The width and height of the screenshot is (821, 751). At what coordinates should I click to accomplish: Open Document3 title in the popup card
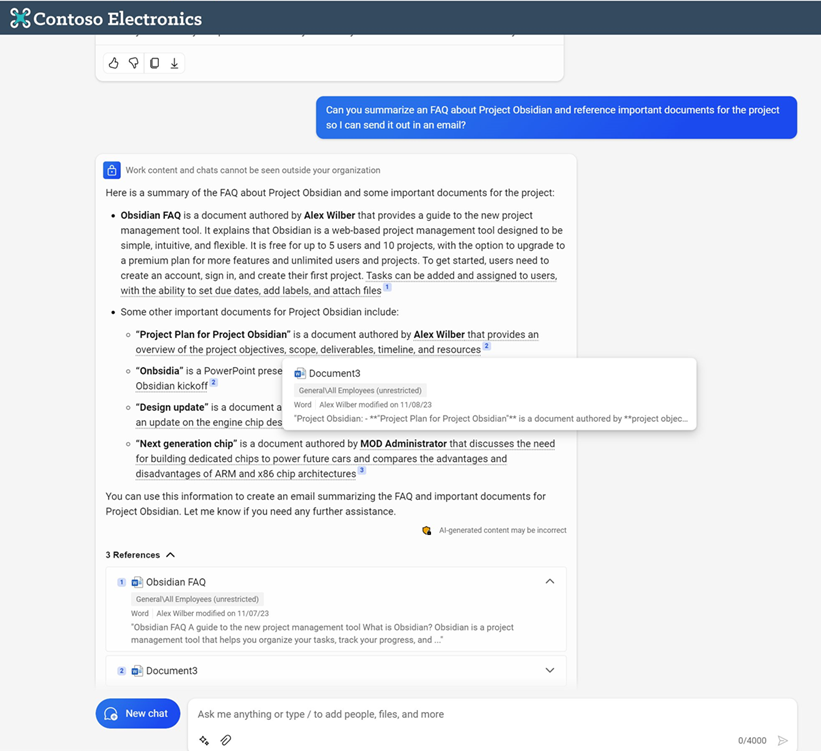[335, 373]
